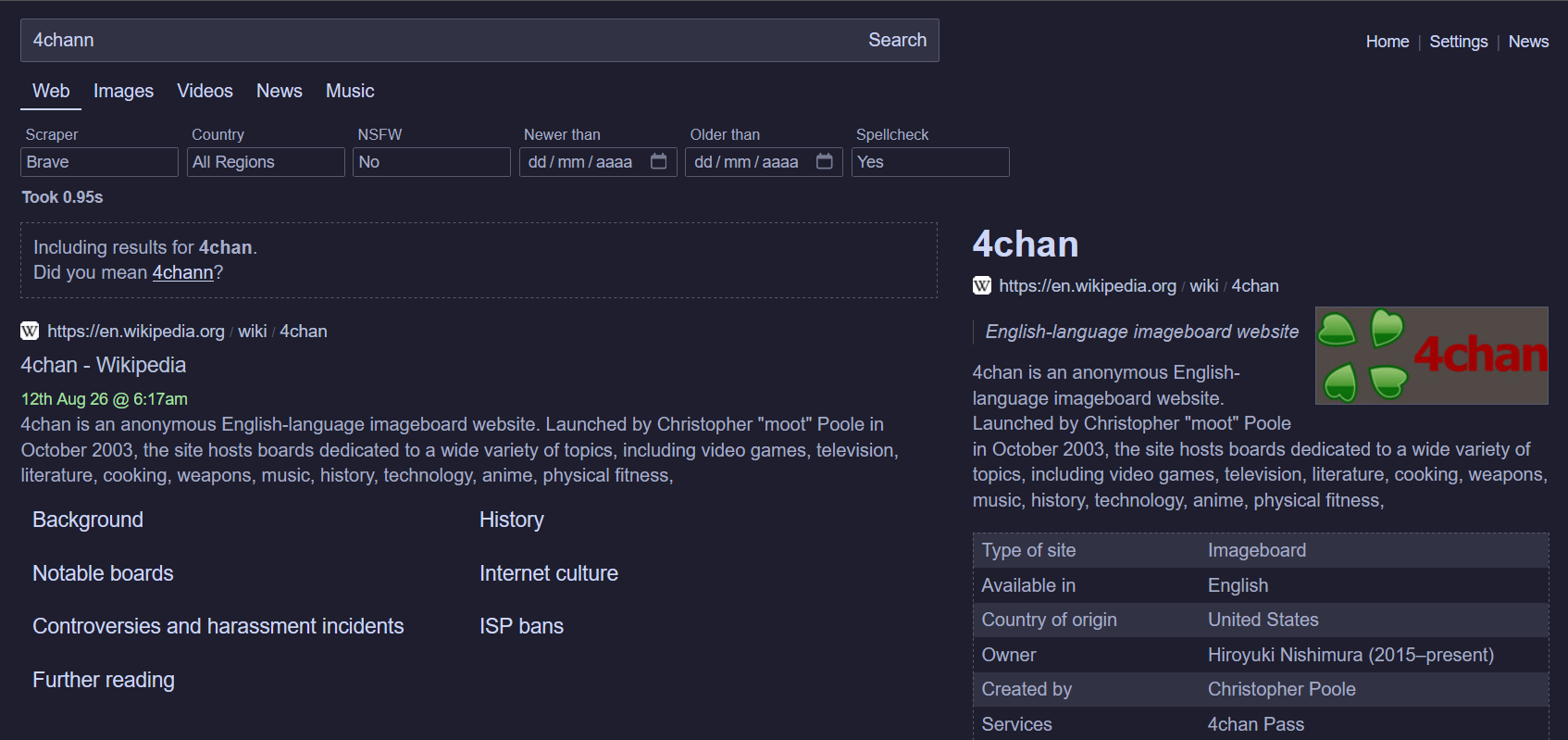The width and height of the screenshot is (1568, 740).
Task: Click the '12th Aug 26 @ 6:17am' date
Action: [105, 399]
